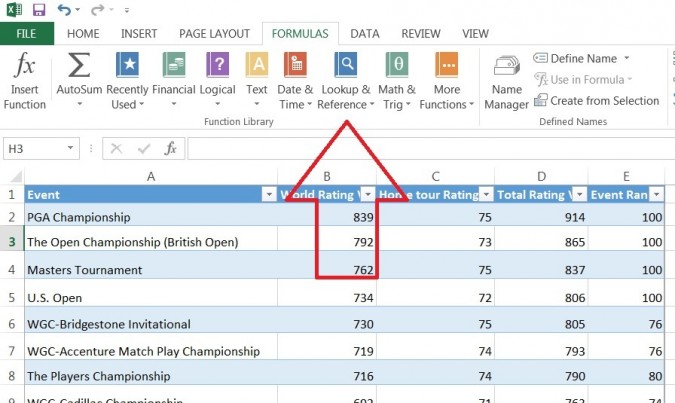This screenshot has width=675, height=403.
Task: Expand the Name Box dropdown arrow
Action: point(70,149)
